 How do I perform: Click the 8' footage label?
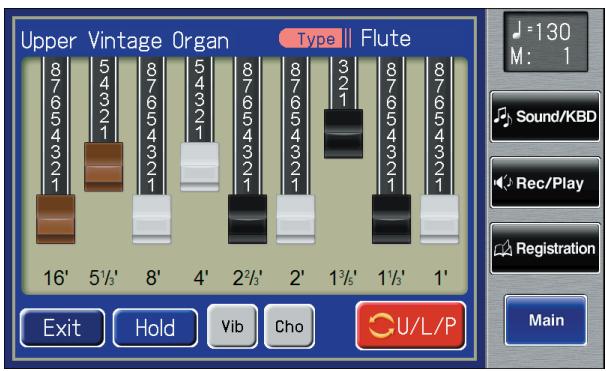[x=153, y=278]
